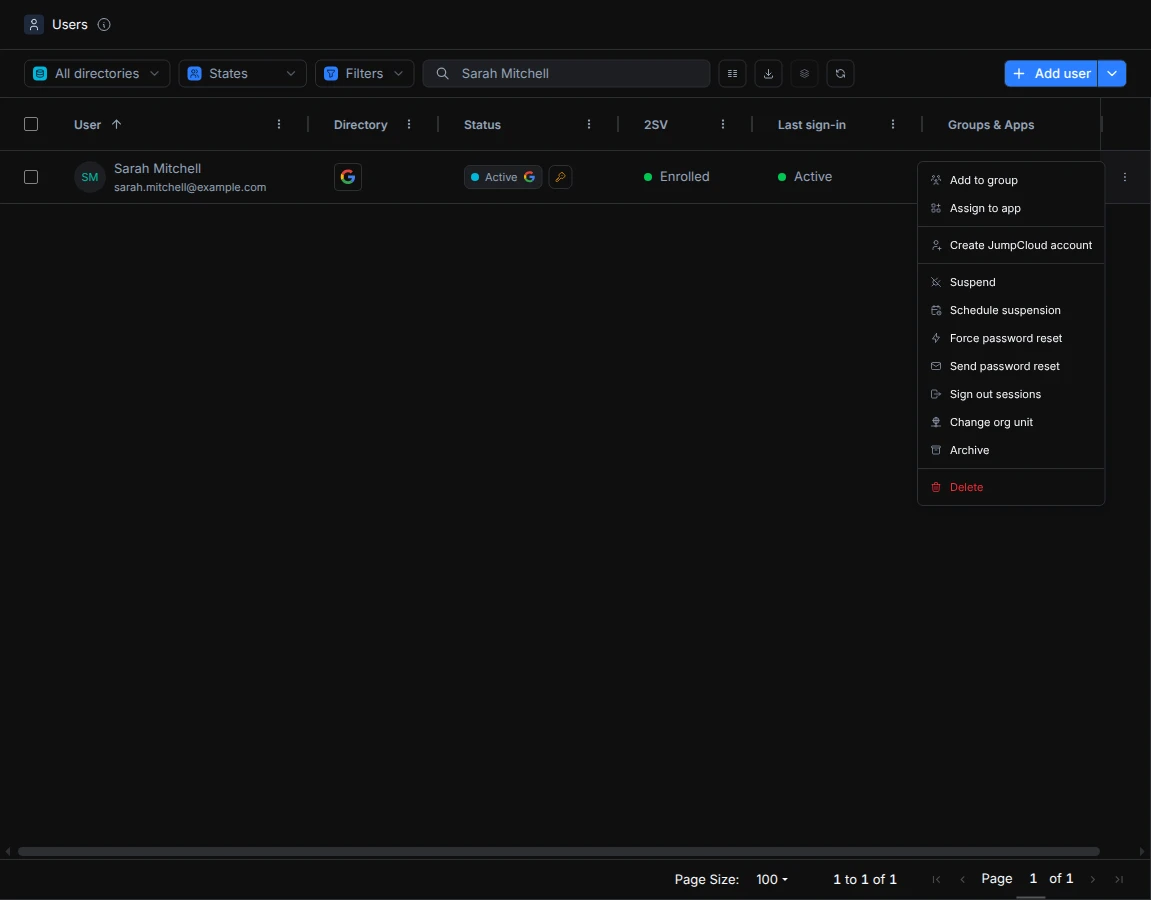Click the sort arrow next to User header
The height and width of the screenshot is (900, 1151).
click(x=116, y=124)
